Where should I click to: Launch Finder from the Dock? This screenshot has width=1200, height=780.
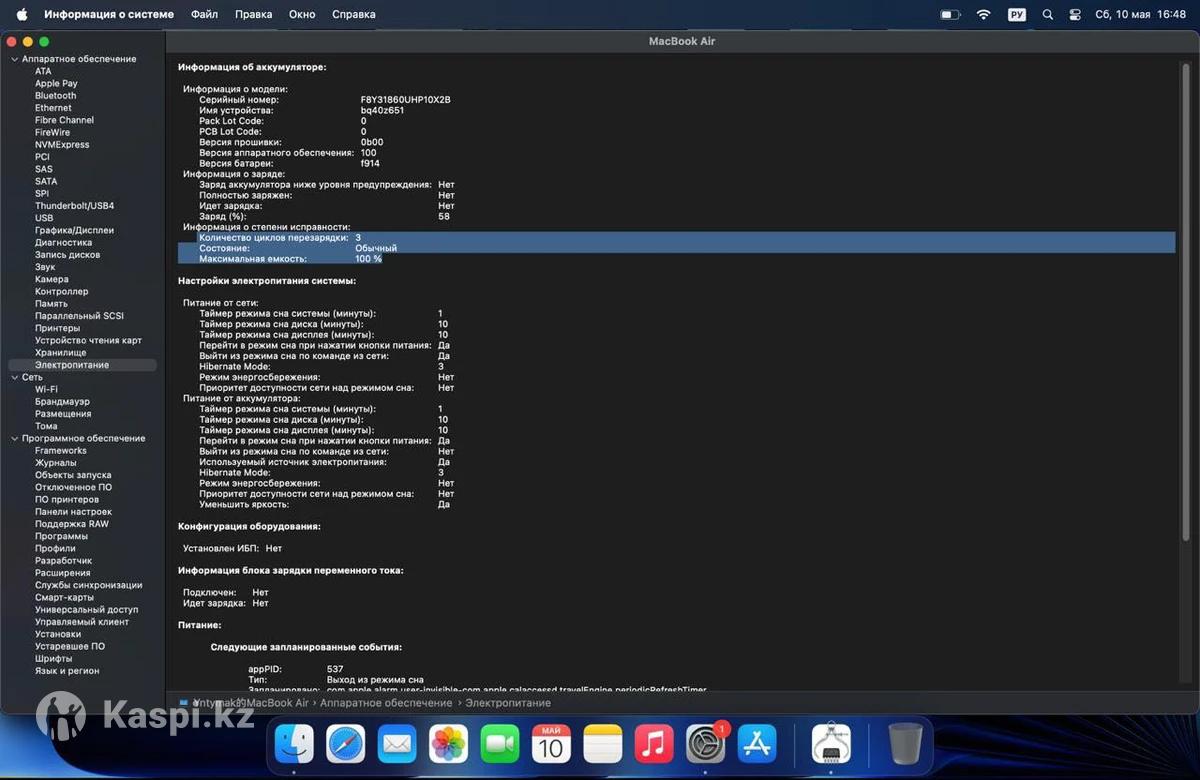tap(294, 744)
